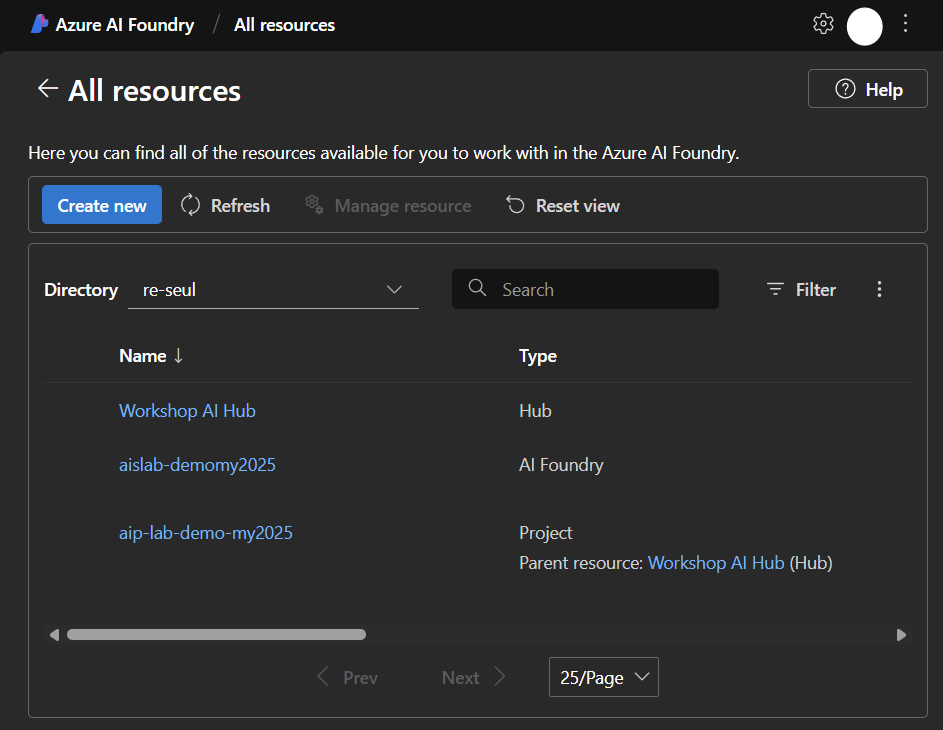Click the Hub type cell
Screen dimensions: 943x730
(535, 411)
